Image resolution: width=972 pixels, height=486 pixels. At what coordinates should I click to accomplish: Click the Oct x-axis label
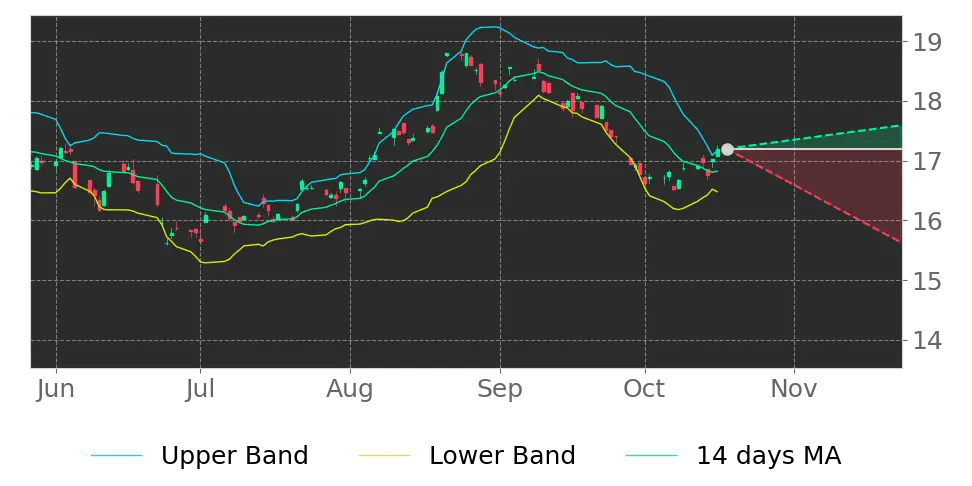click(x=645, y=389)
